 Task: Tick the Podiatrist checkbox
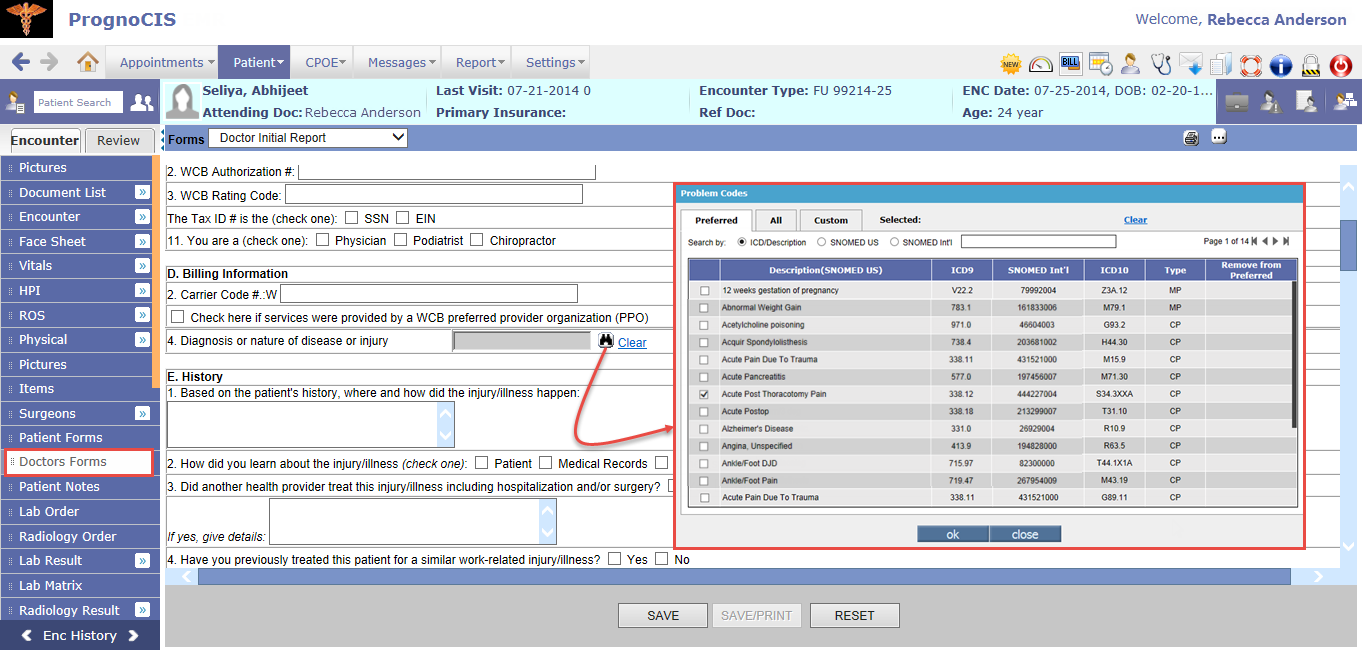pyautogui.click(x=401, y=240)
